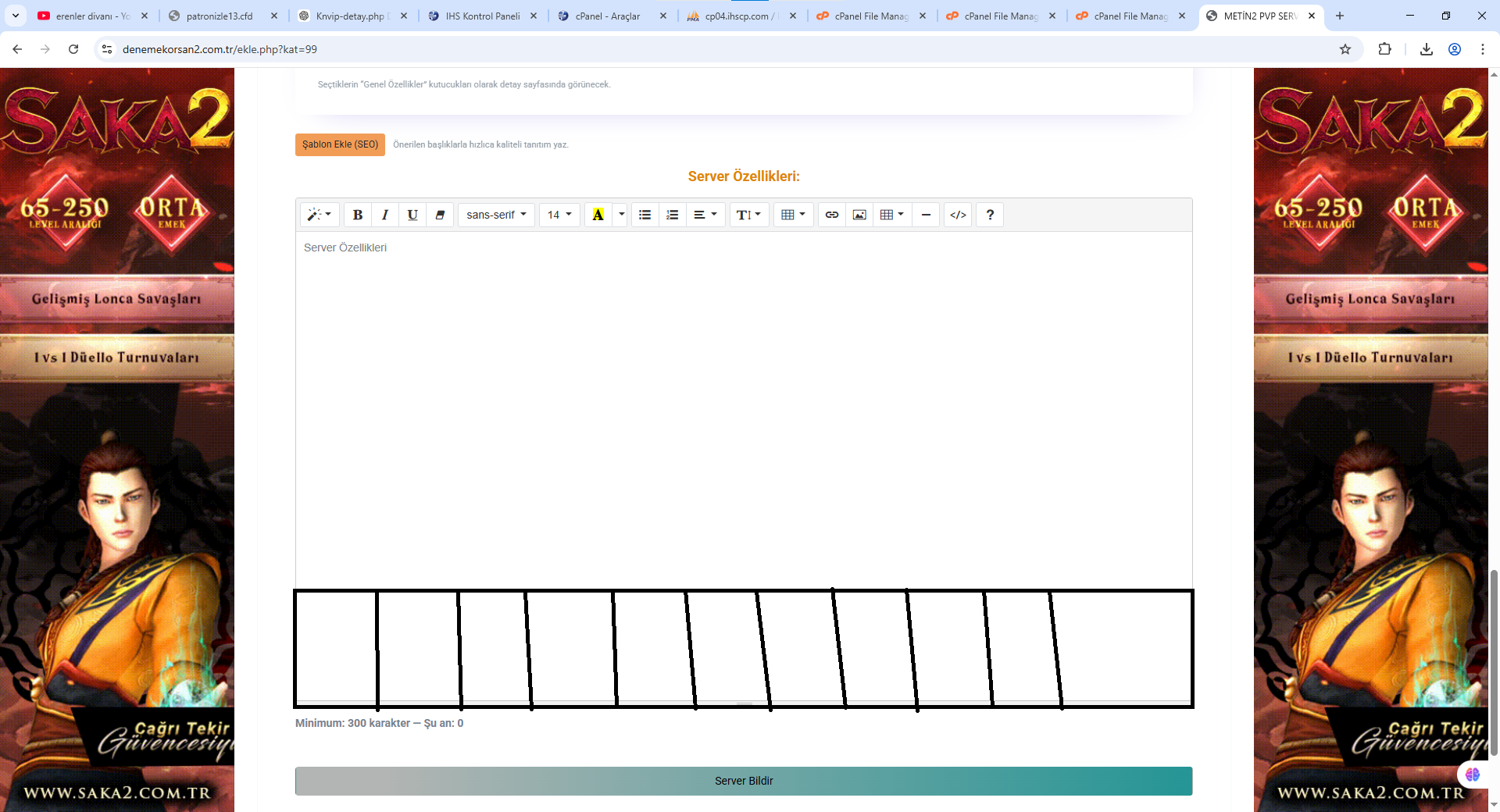This screenshot has height=812, width=1500.
Task: Switch editor to code view
Action: click(959, 215)
